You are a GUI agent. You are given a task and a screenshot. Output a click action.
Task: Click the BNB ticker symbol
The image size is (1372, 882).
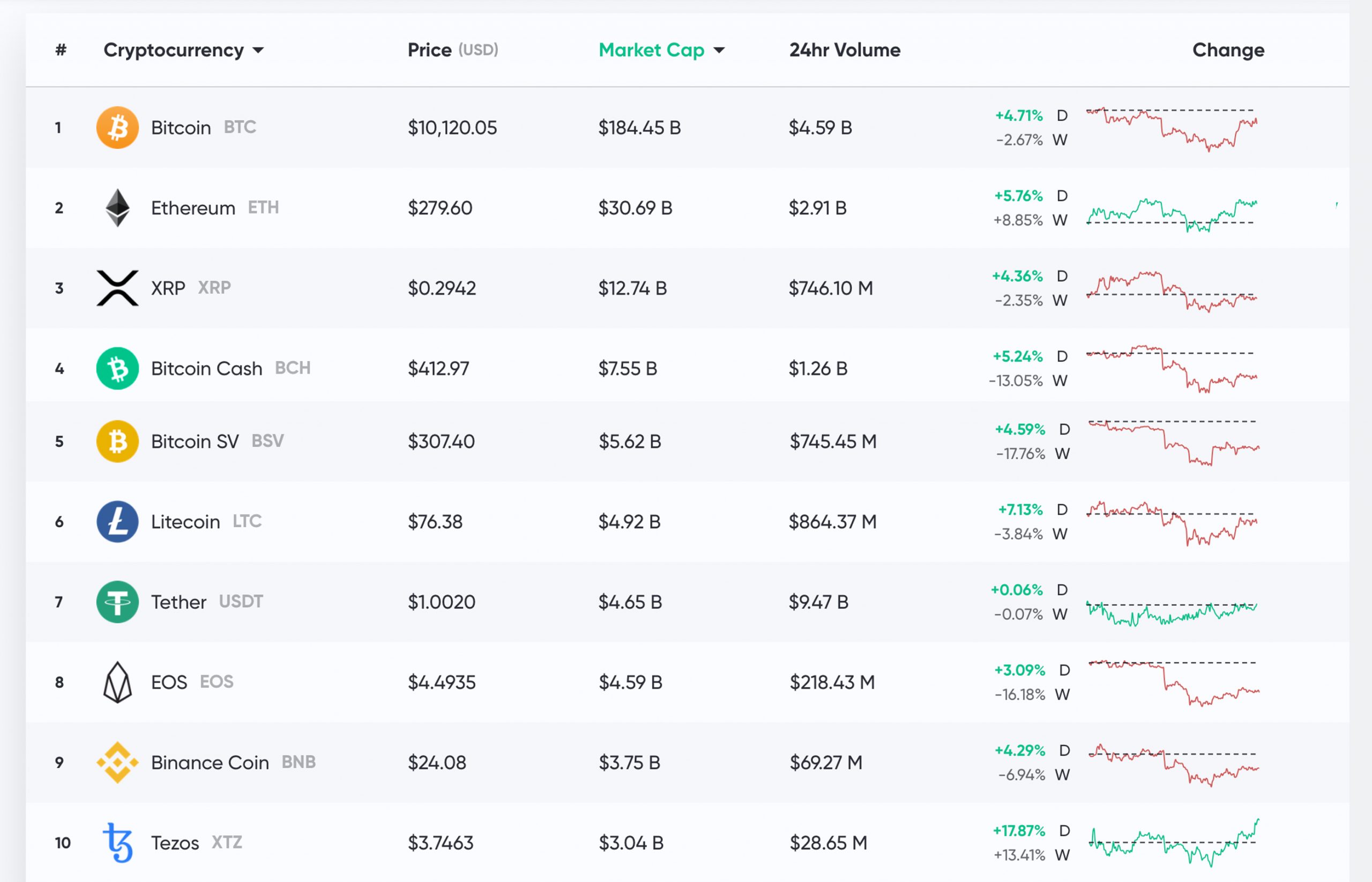299,762
